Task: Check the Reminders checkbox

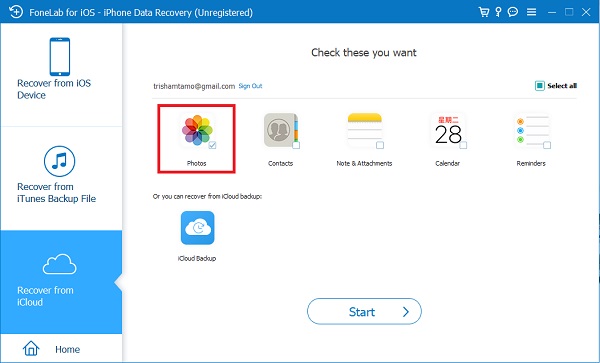Action: (x=547, y=145)
